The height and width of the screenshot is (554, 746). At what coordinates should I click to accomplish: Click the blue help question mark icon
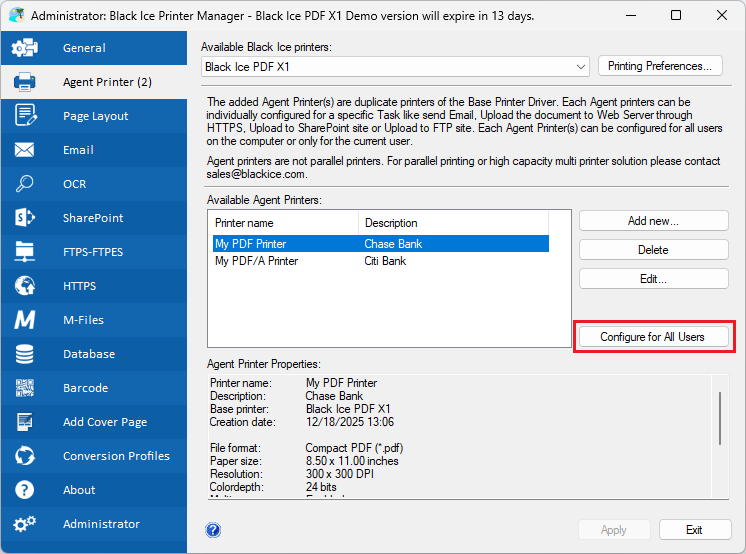213,530
